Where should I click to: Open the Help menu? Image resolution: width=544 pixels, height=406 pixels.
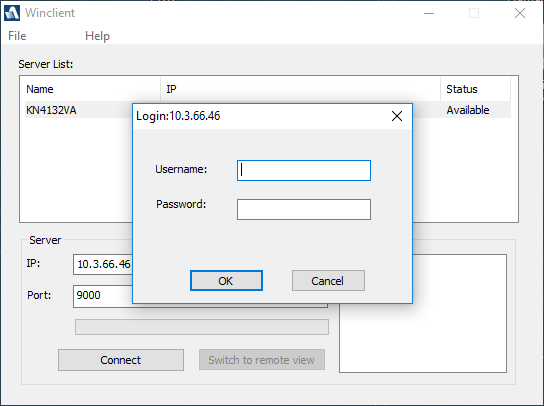pos(97,36)
